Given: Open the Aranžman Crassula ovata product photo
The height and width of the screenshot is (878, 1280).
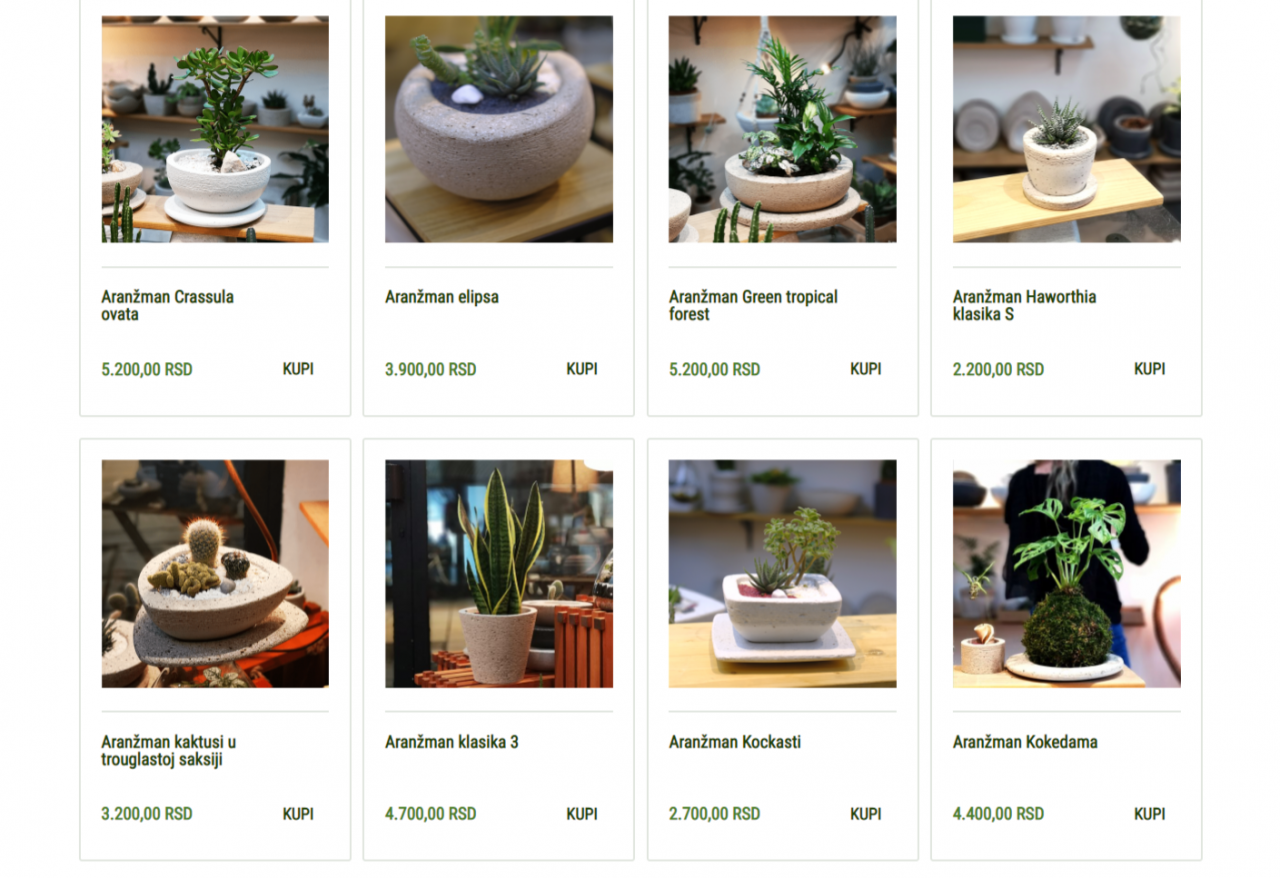Looking at the screenshot, I should (215, 129).
